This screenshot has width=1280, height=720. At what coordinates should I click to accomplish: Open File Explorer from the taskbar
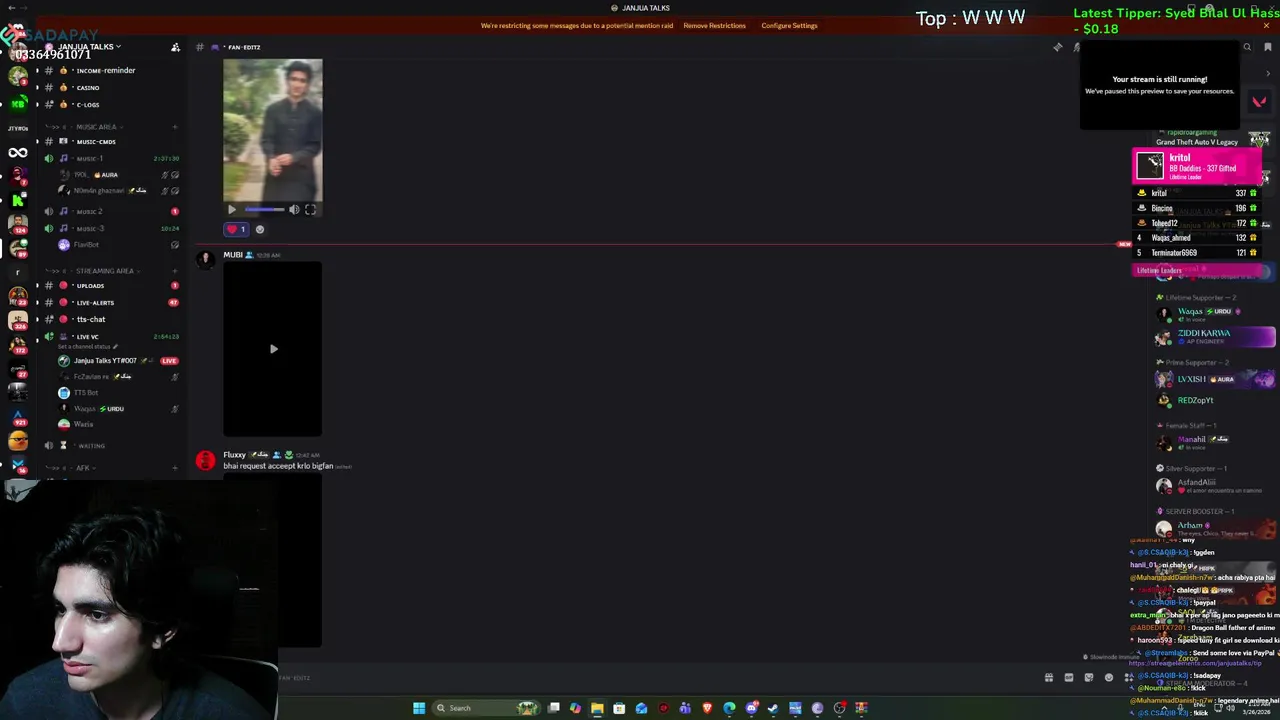[597, 708]
